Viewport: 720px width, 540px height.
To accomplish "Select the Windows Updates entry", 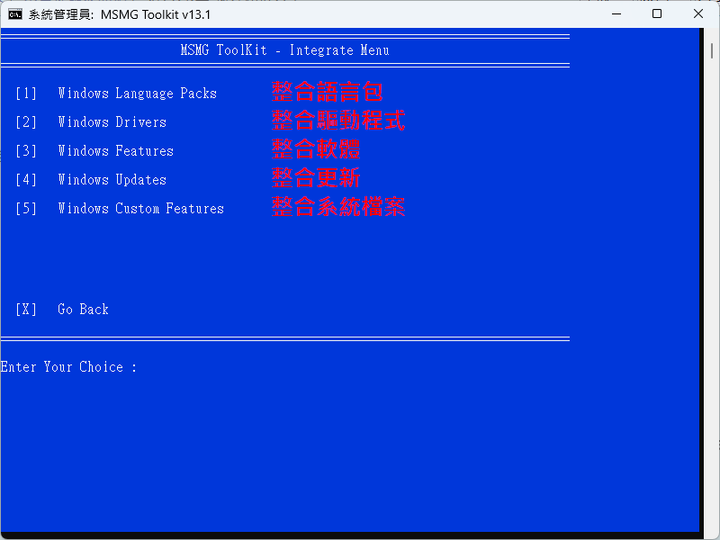I will click(112, 180).
